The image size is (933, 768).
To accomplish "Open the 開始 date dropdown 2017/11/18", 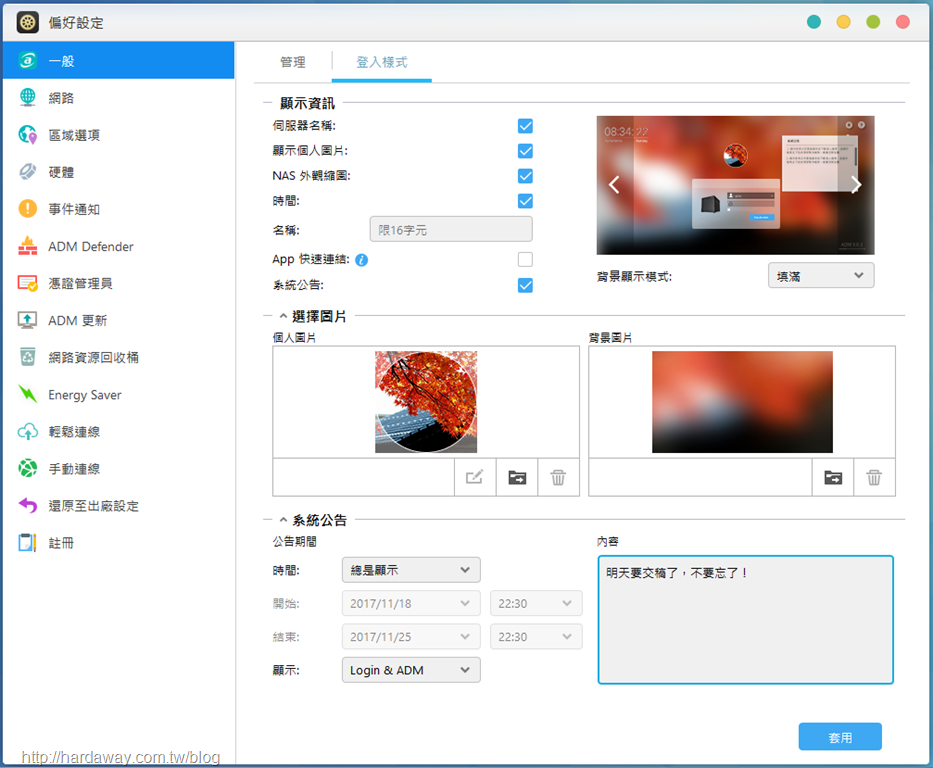I will pyautogui.click(x=411, y=603).
